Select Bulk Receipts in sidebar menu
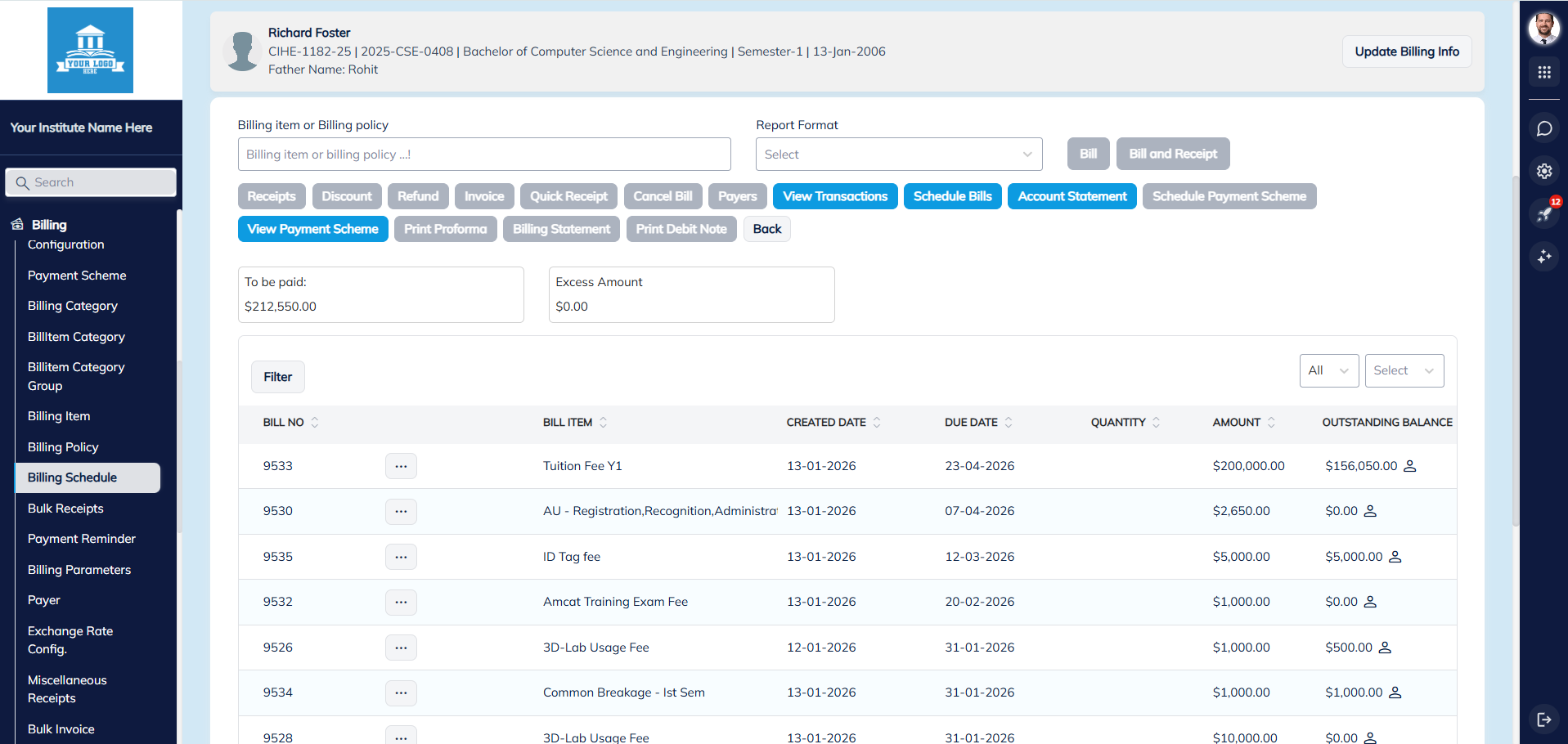Viewport: 1568px width, 744px height. click(65, 509)
